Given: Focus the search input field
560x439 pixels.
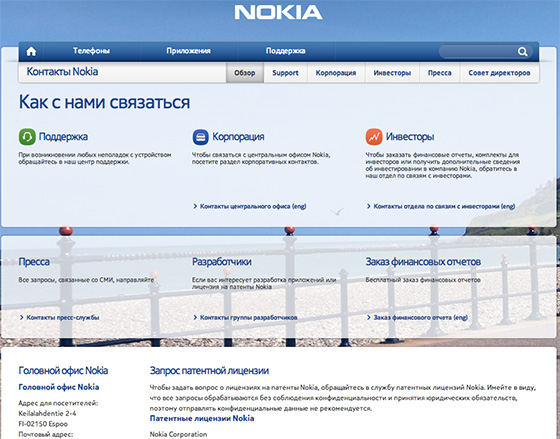Looking at the screenshot, I should (478, 52).
